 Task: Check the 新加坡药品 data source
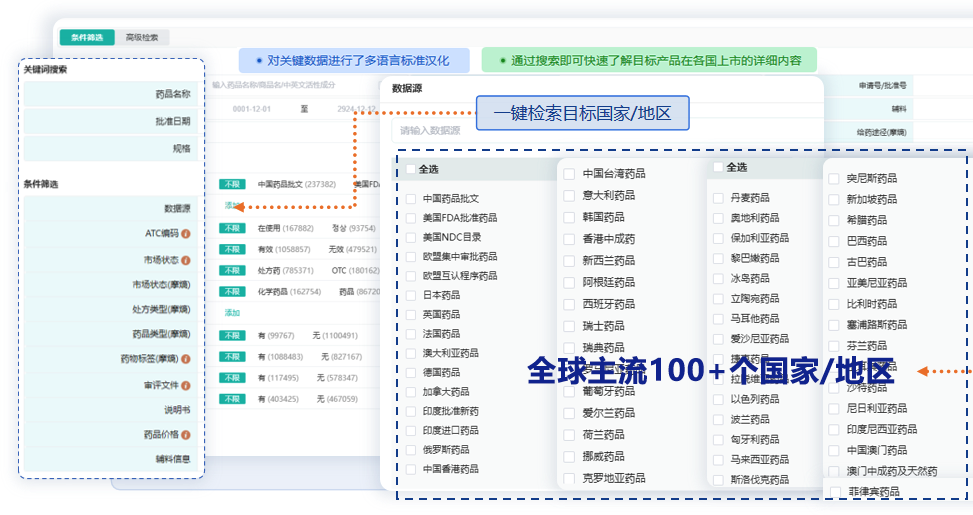pyautogui.click(x=833, y=200)
